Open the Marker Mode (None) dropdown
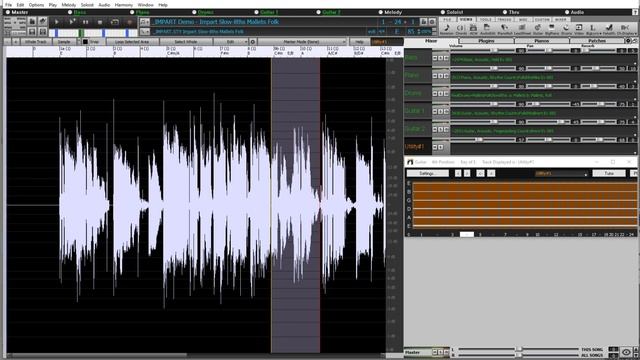This screenshot has width=640, height=360. point(302,42)
